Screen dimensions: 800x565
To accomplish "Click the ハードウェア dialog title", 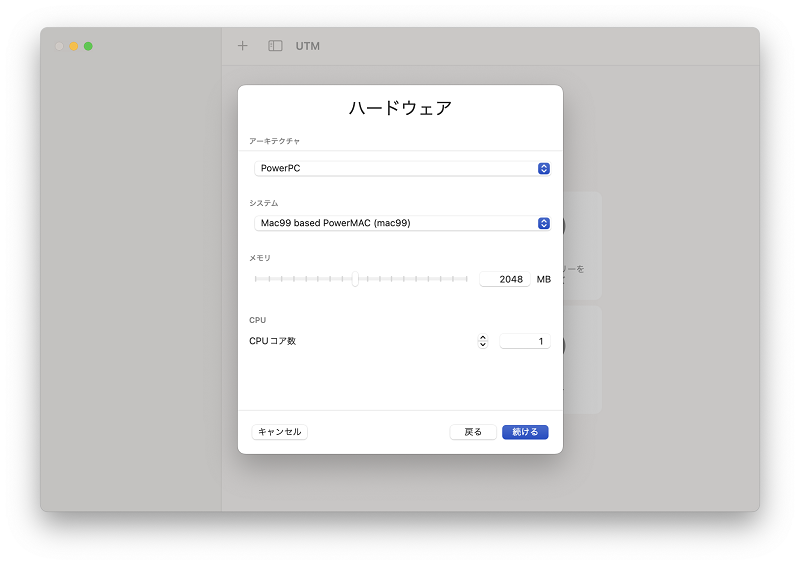I will (x=401, y=108).
